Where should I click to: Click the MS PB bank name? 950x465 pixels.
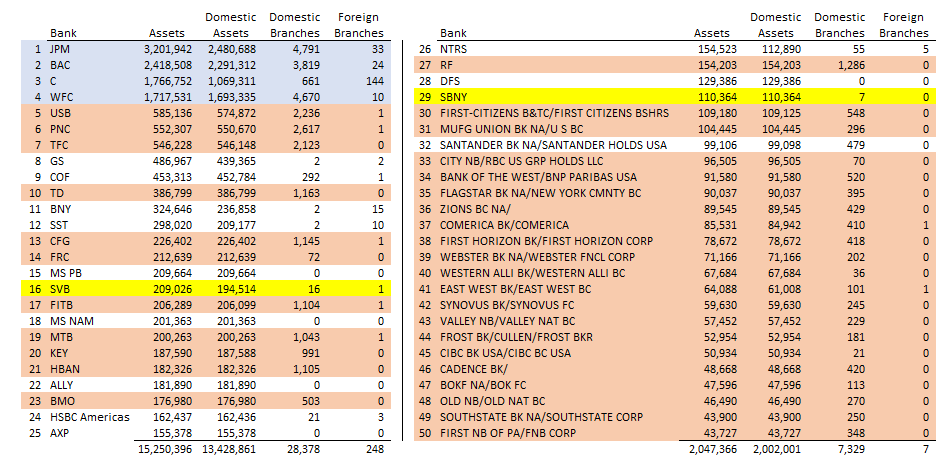tap(63, 273)
